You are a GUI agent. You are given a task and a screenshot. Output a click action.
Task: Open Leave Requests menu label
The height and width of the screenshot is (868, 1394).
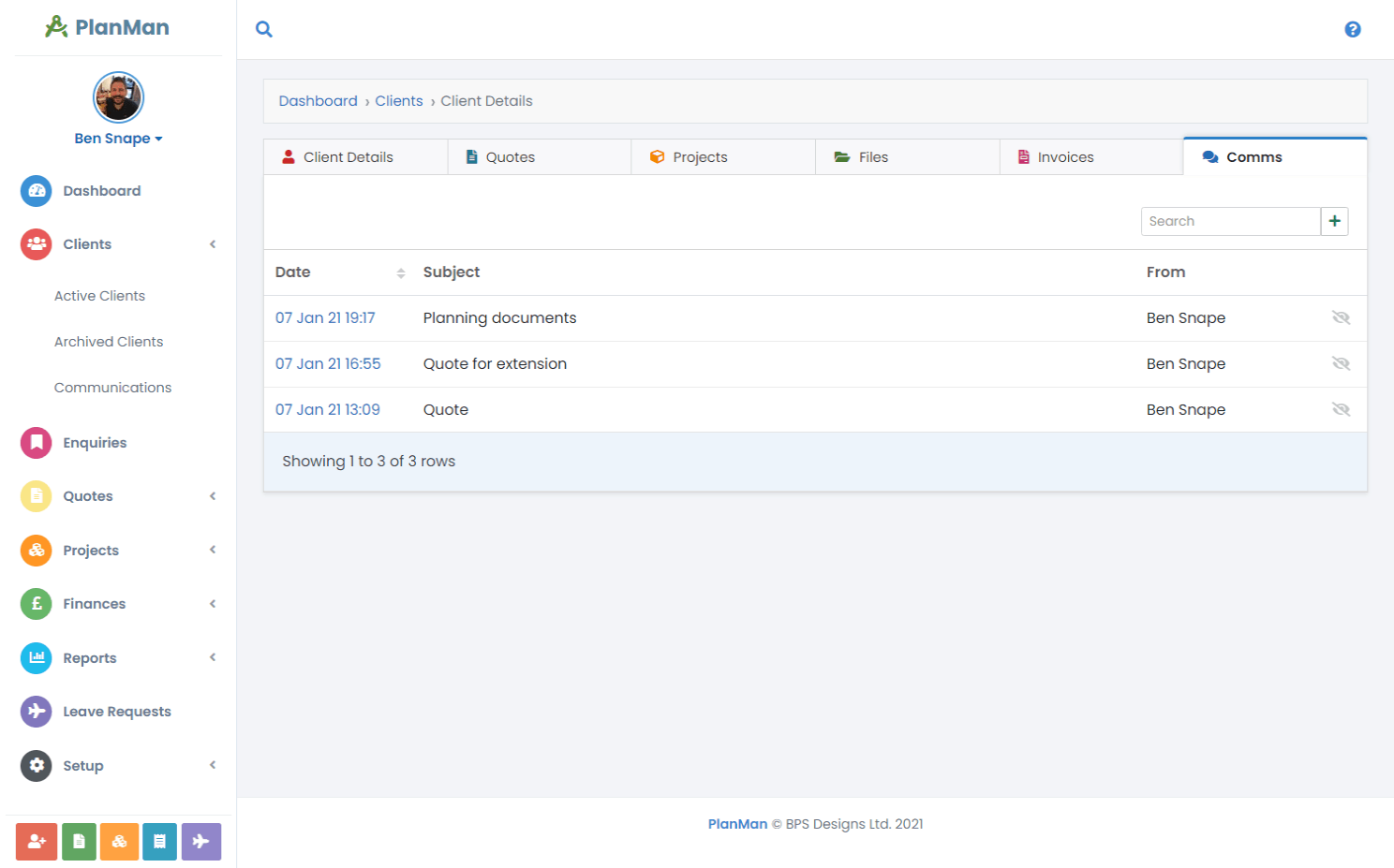117,712
